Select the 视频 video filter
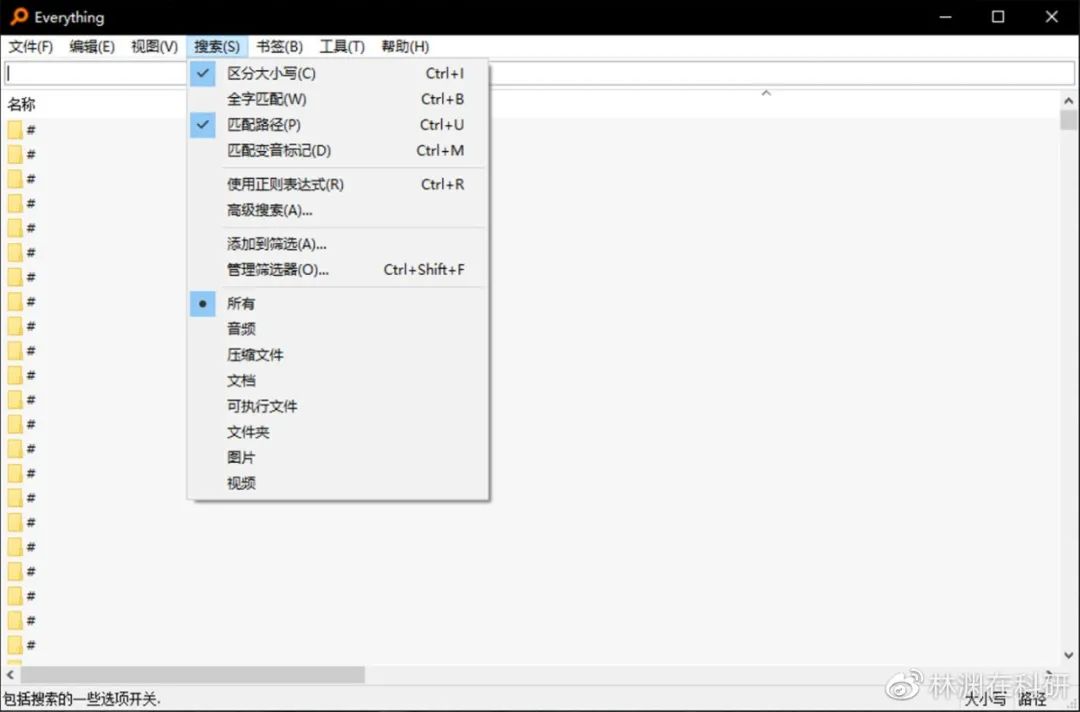Image resolution: width=1080 pixels, height=712 pixels. click(x=338, y=483)
